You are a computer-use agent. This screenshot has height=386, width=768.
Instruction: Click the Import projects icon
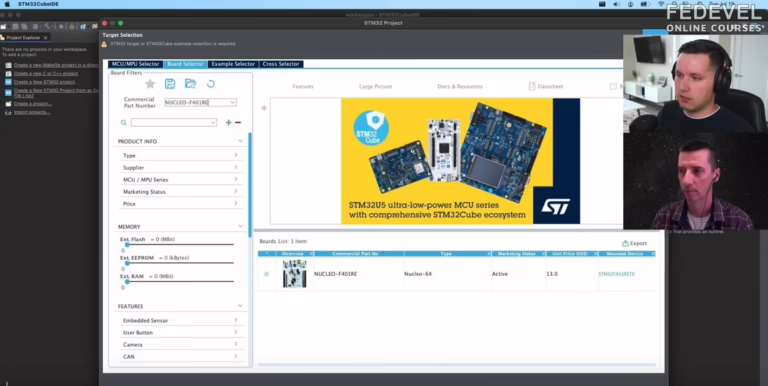(8, 112)
